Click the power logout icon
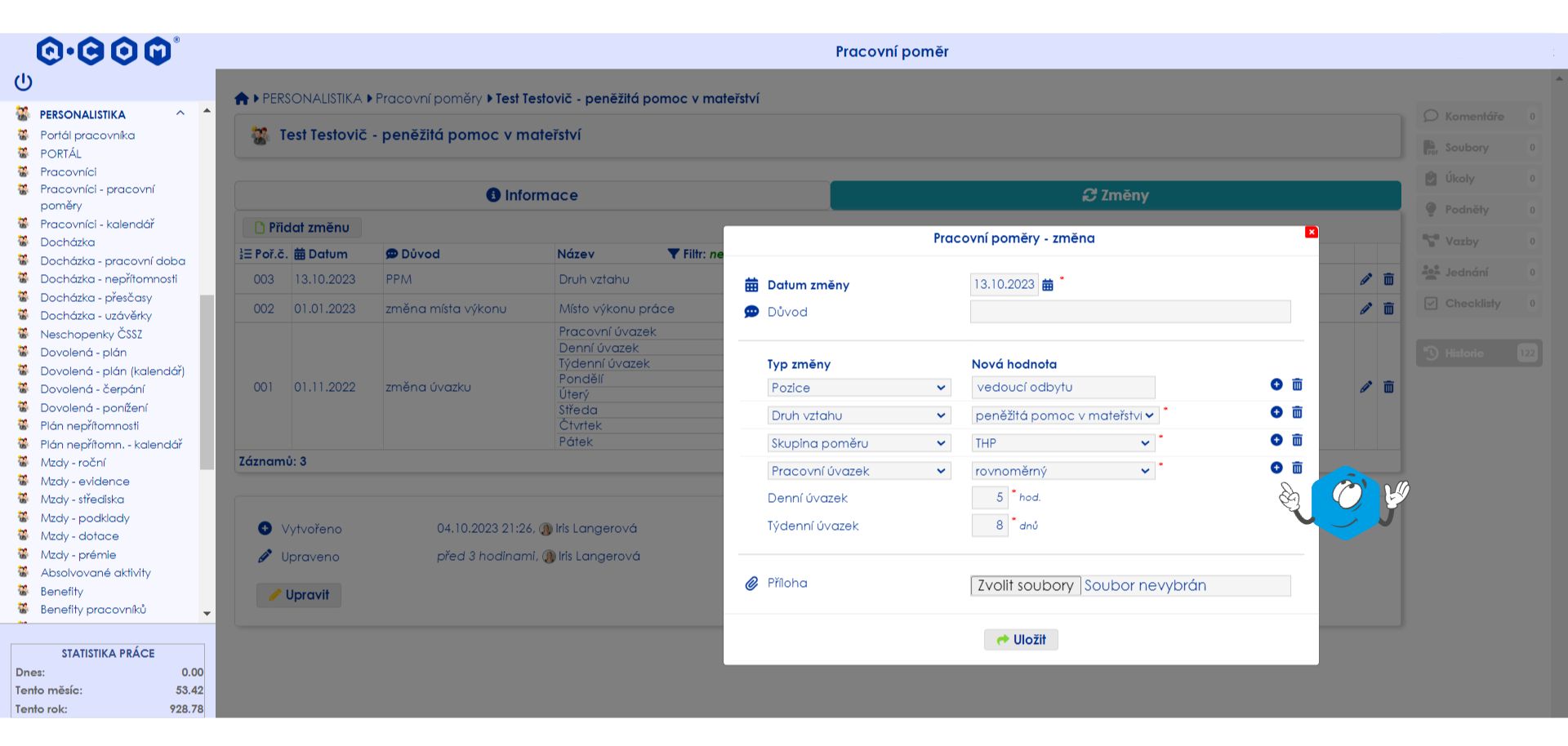 coord(23,82)
